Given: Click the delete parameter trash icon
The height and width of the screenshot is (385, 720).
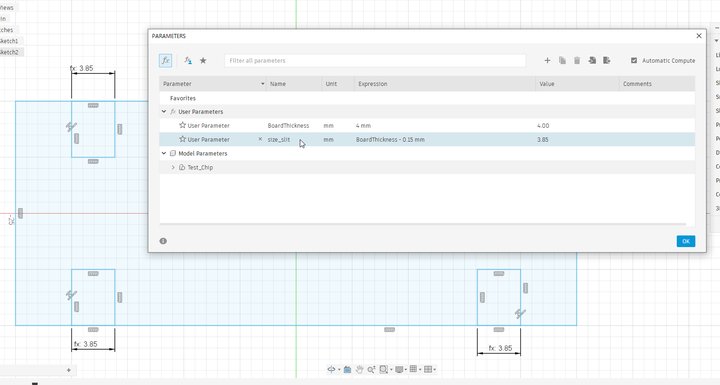Looking at the screenshot, I should [577, 60].
